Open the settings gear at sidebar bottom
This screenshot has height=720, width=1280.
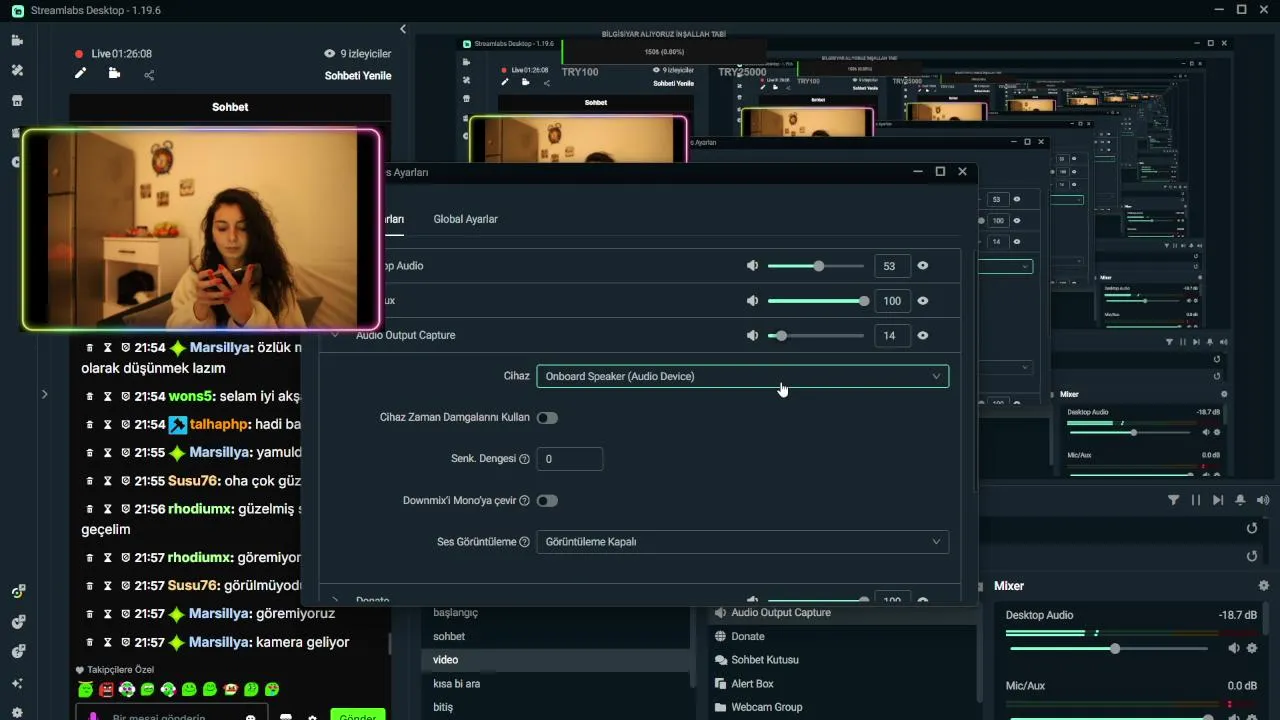pos(17,713)
